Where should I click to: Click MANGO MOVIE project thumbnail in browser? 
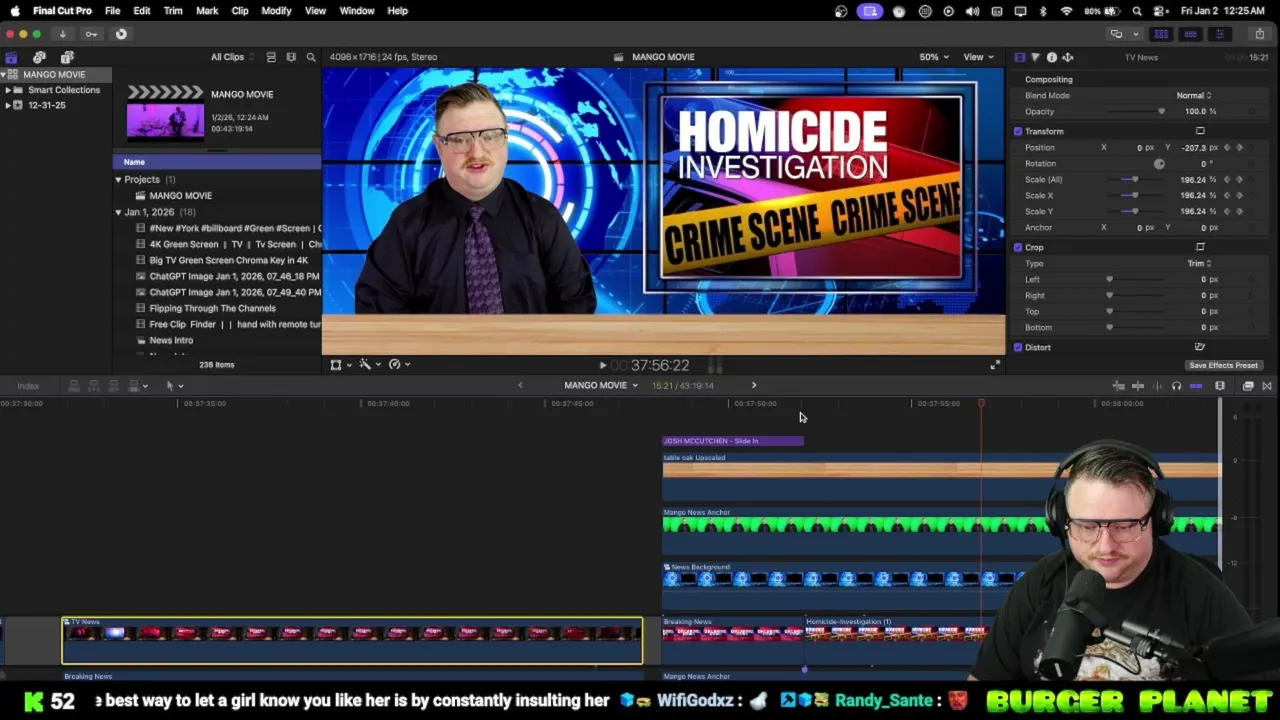pyautogui.click(x=165, y=113)
